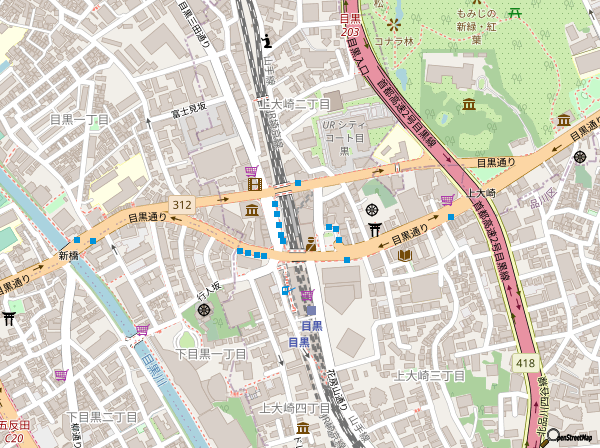The image size is (600, 448).
Task: Select the garden flower icon near コナラ林
Action: (394, 26)
